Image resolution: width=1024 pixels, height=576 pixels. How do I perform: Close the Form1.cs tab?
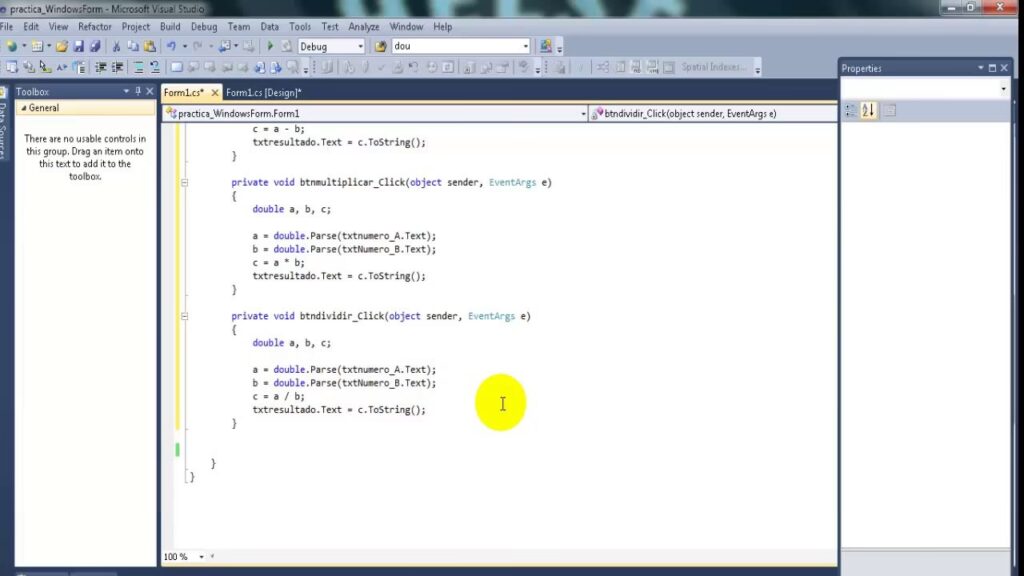pyautogui.click(x=214, y=92)
